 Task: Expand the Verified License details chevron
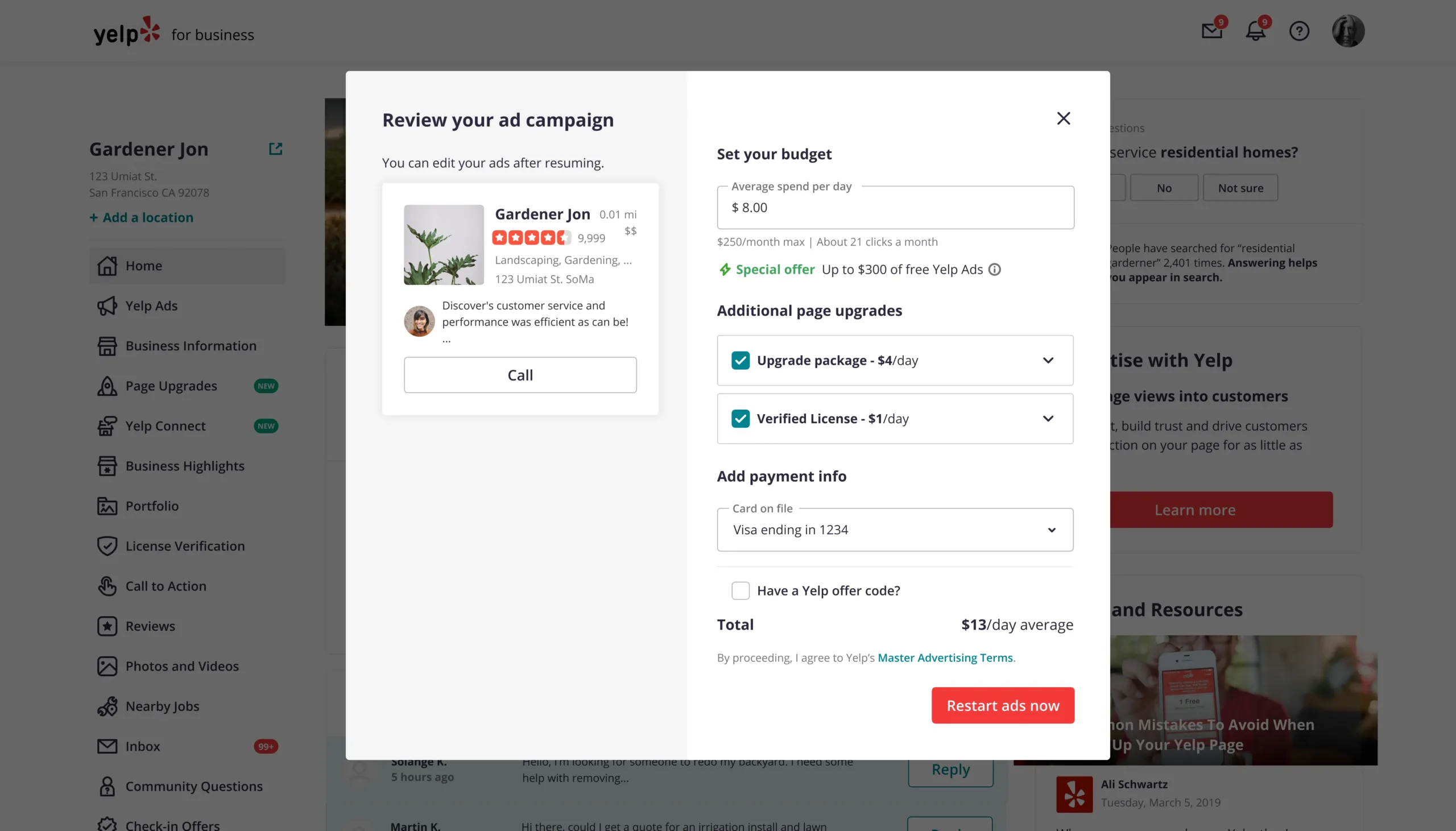click(1048, 419)
